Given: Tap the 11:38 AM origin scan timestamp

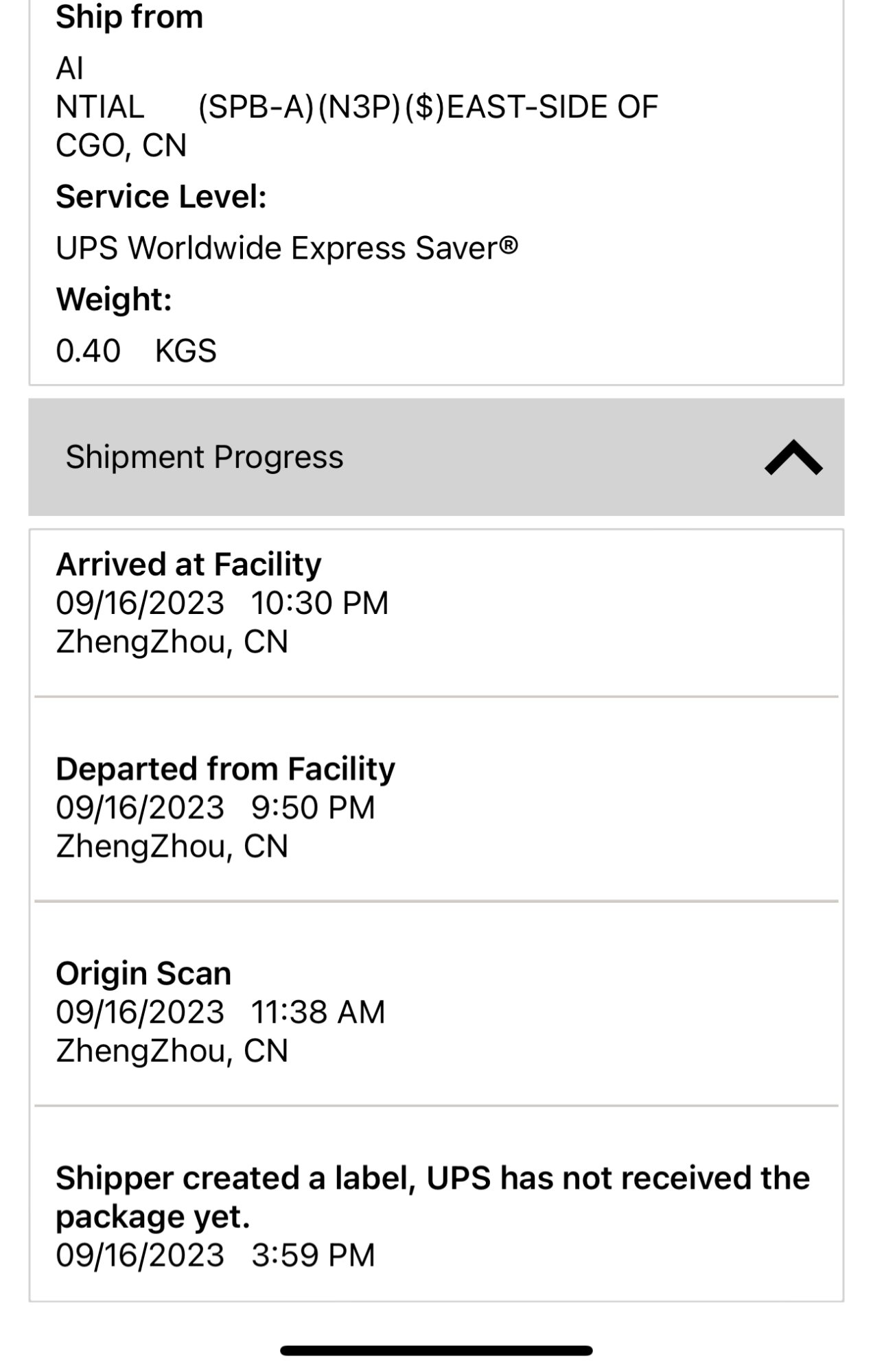Looking at the screenshot, I should pyautogui.click(x=318, y=1013).
